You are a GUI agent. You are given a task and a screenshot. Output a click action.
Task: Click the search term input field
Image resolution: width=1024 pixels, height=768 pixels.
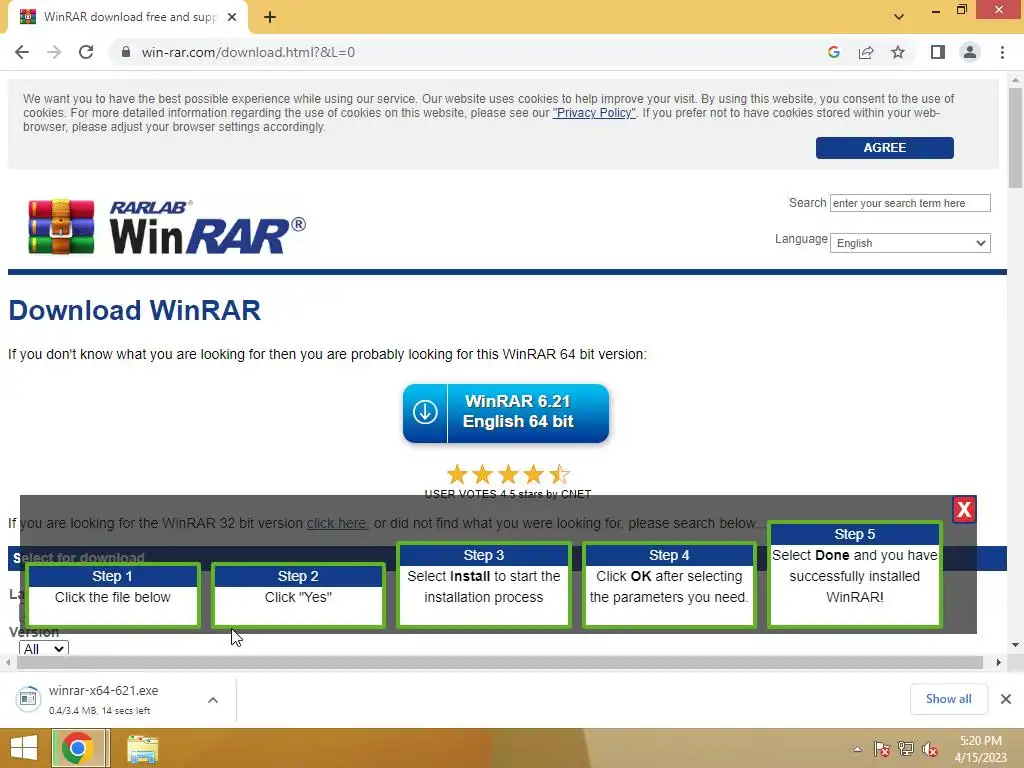click(x=910, y=203)
